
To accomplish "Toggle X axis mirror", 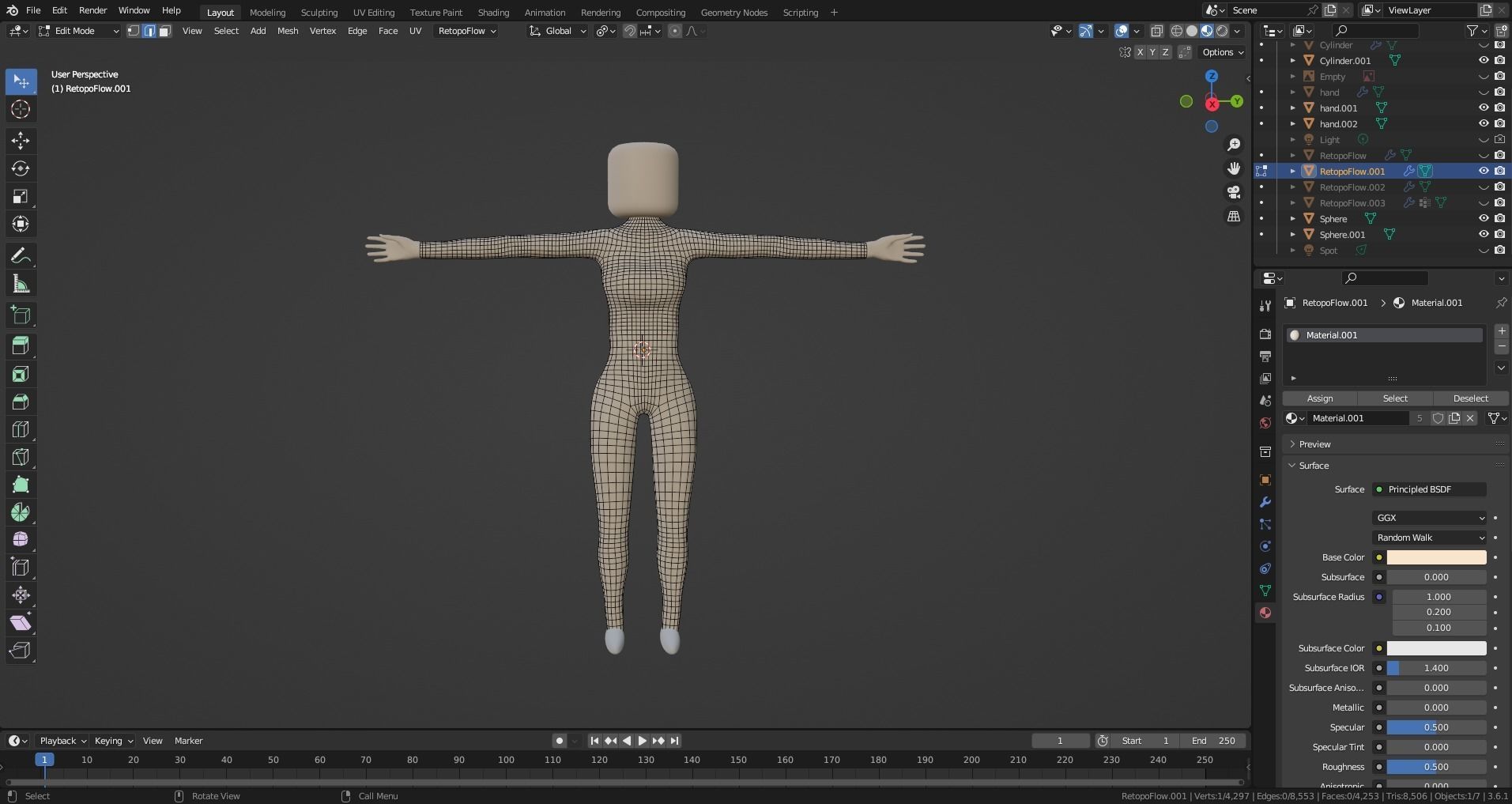I will (1140, 52).
